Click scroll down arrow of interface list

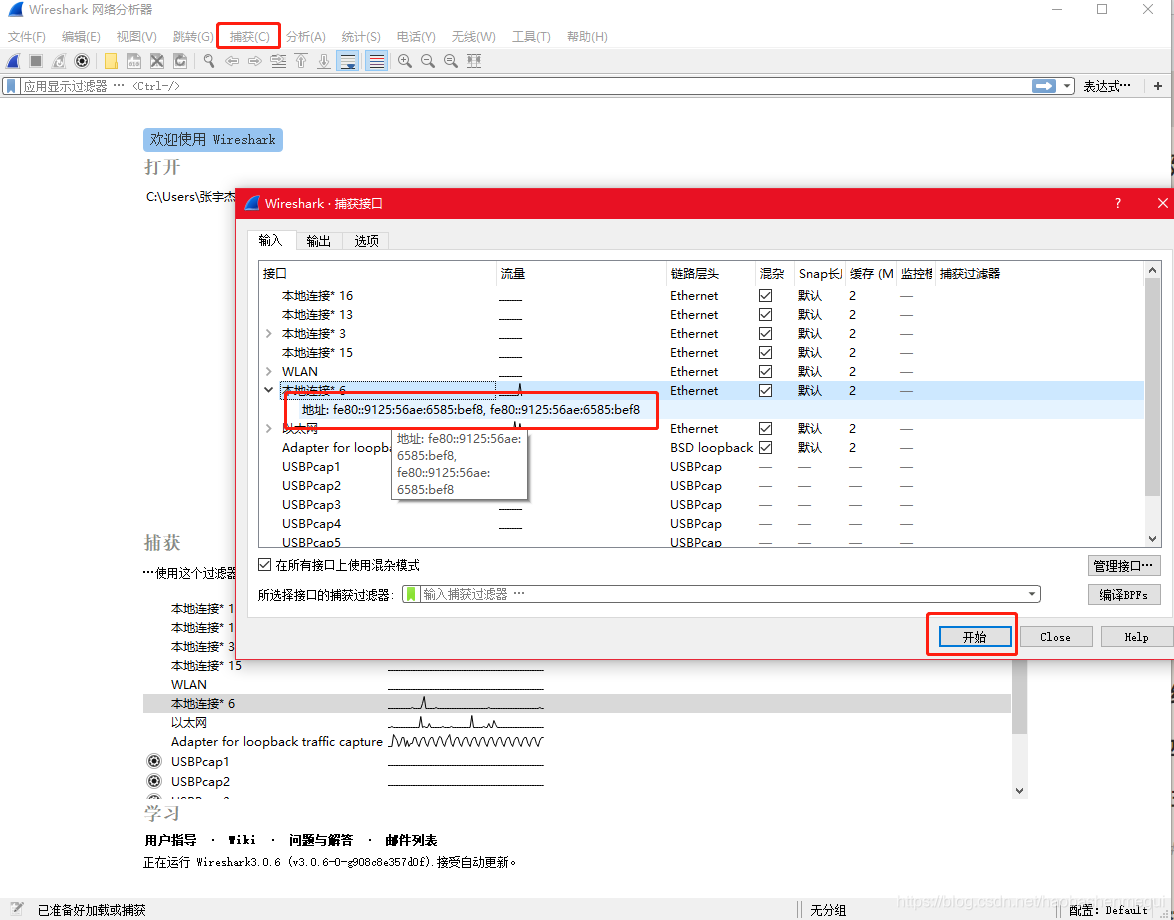pos(1152,539)
